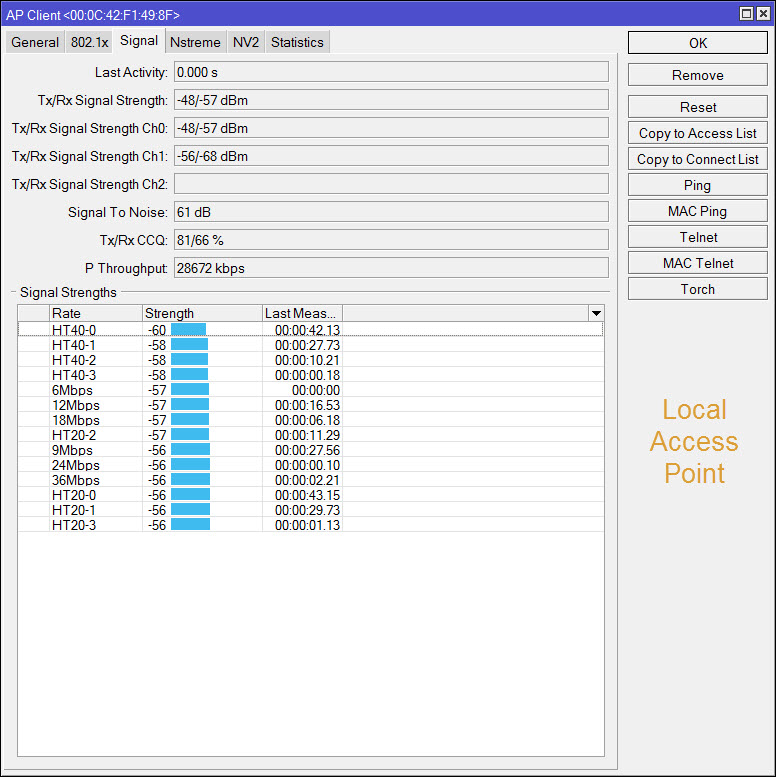Select the HT40-1 row
Screen dimensions: 776x777
(x=311, y=345)
